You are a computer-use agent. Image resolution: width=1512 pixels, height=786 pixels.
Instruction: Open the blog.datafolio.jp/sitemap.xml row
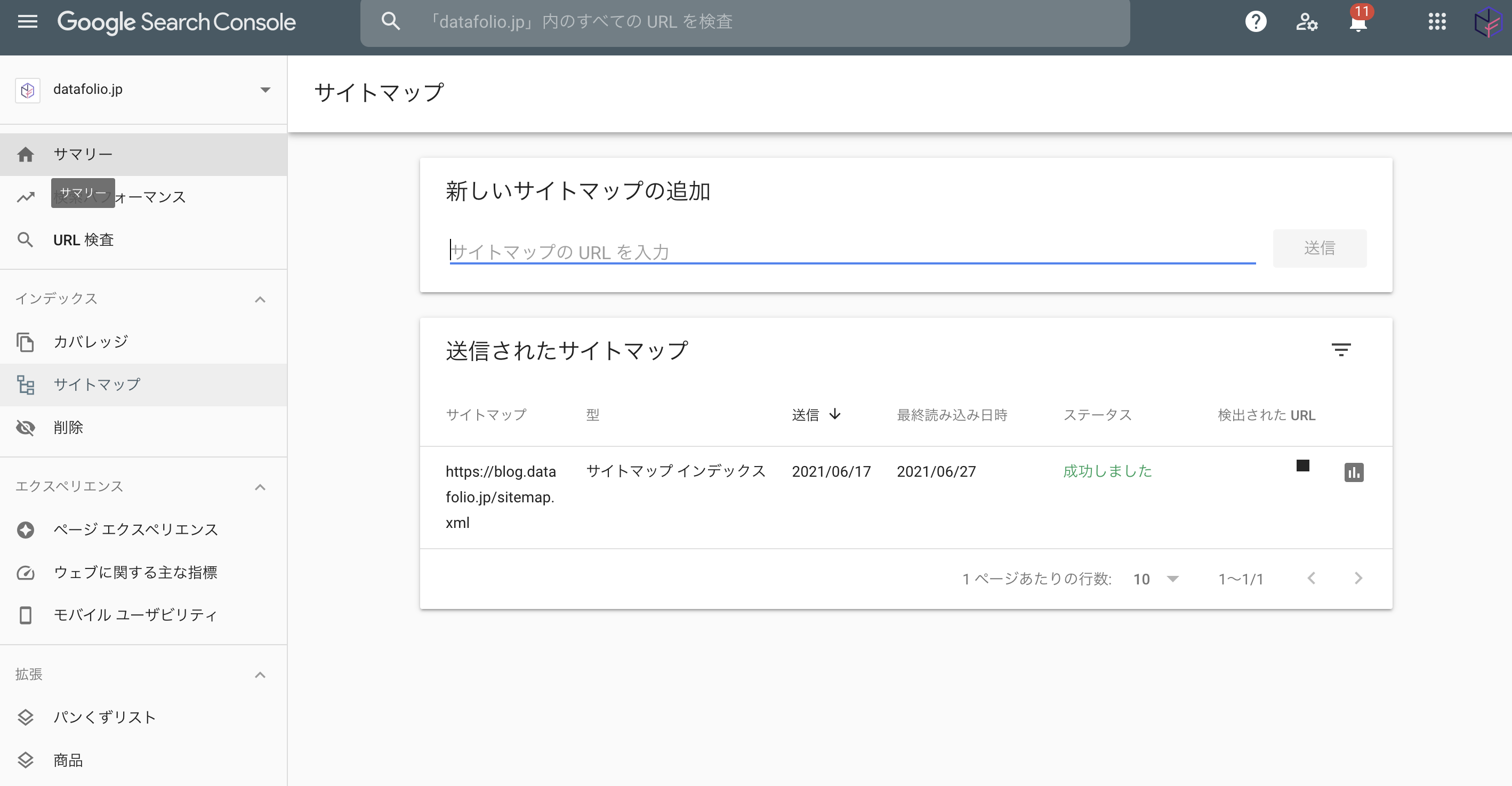[906, 497]
